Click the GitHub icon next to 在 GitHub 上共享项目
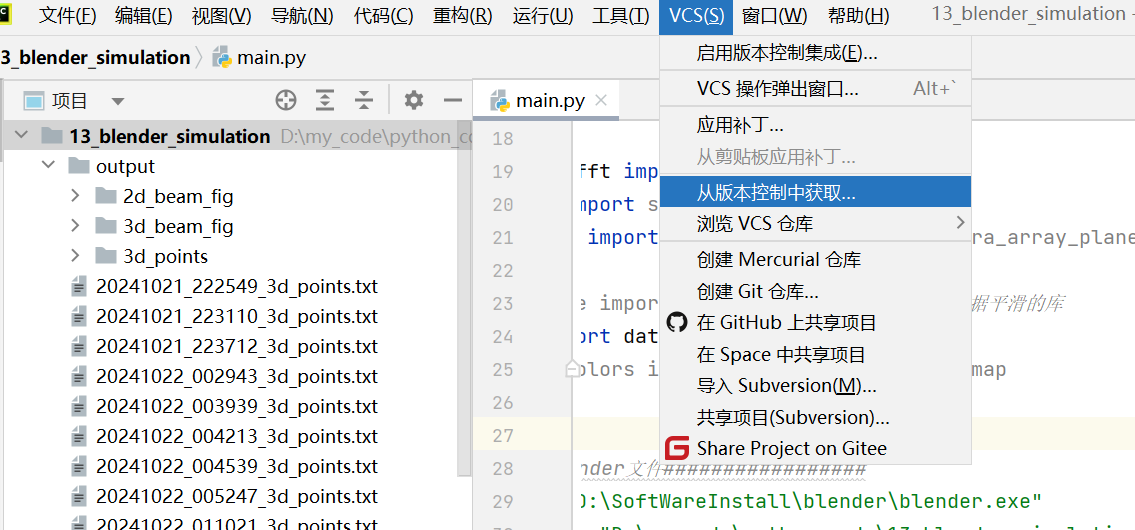Viewport: 1135px width, 530px height. tap(676, 322)
